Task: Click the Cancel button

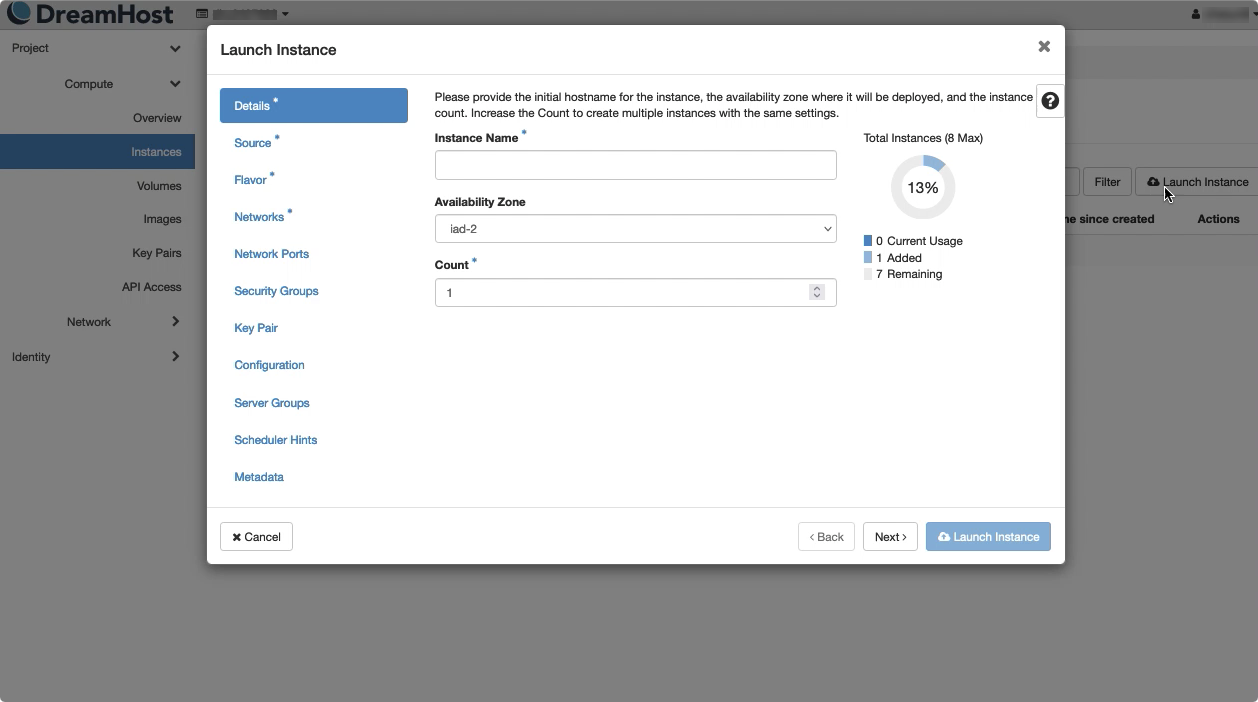Action: point(256,537)
